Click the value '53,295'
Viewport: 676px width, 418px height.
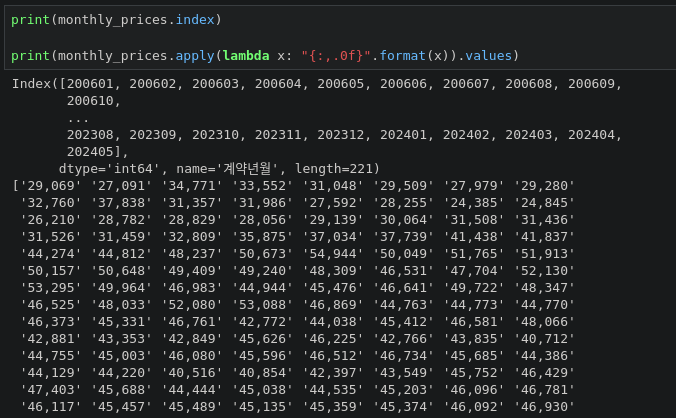tap(51, 288)
